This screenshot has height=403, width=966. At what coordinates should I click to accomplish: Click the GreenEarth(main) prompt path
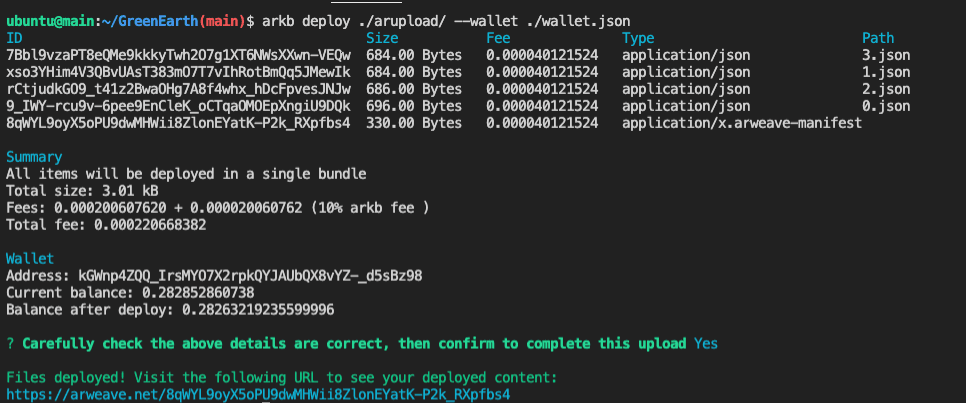coord(174,21)
